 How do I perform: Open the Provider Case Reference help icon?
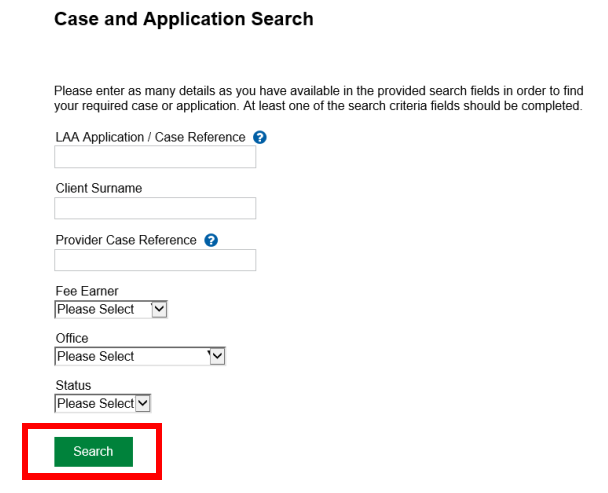point(211,241)
